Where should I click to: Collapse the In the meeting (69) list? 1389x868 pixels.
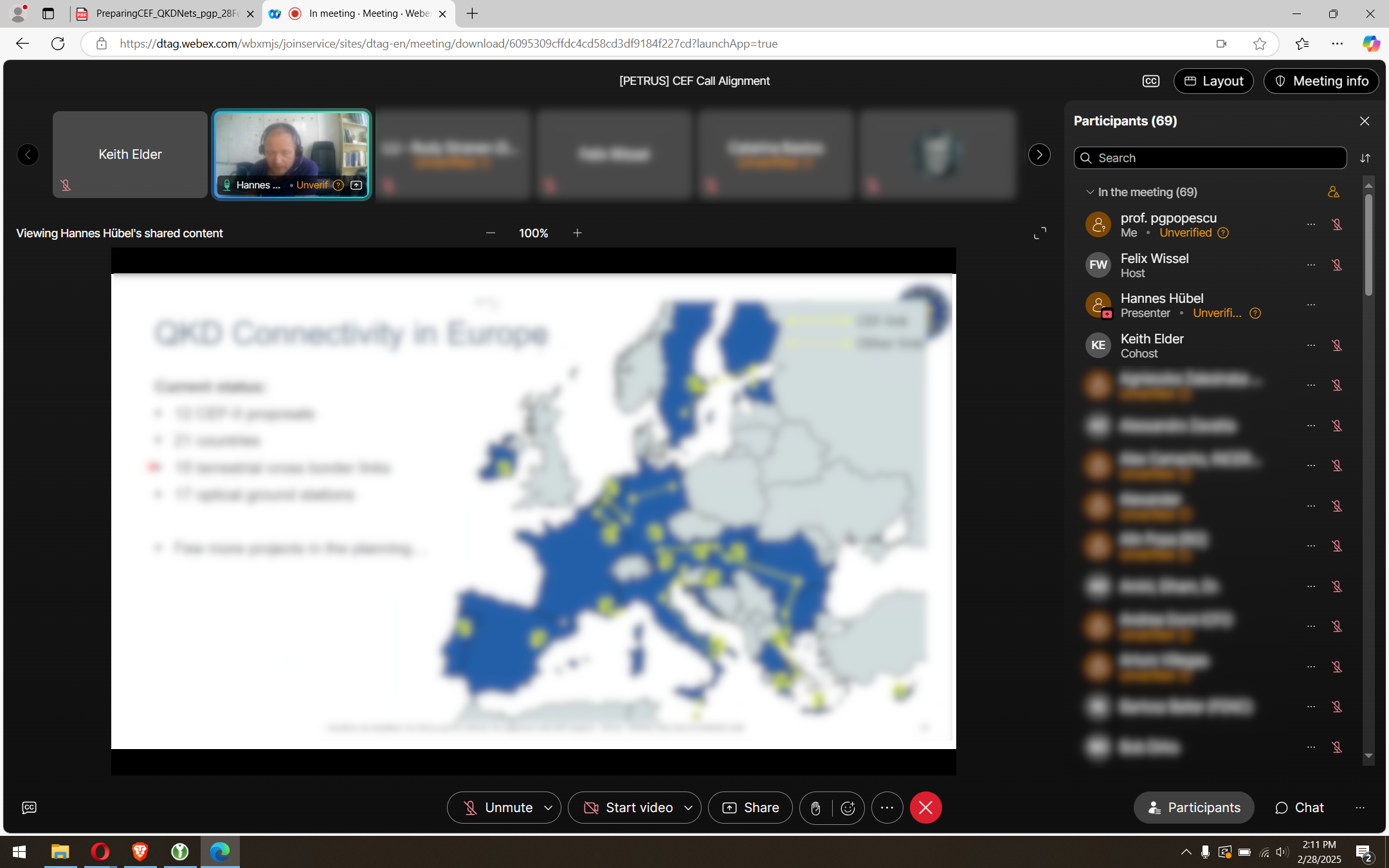coord(1090,192)
